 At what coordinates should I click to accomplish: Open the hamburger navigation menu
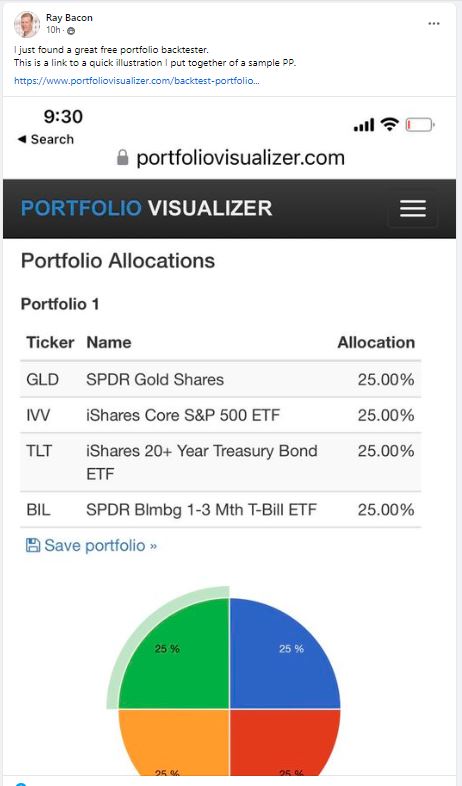point(413,209)
